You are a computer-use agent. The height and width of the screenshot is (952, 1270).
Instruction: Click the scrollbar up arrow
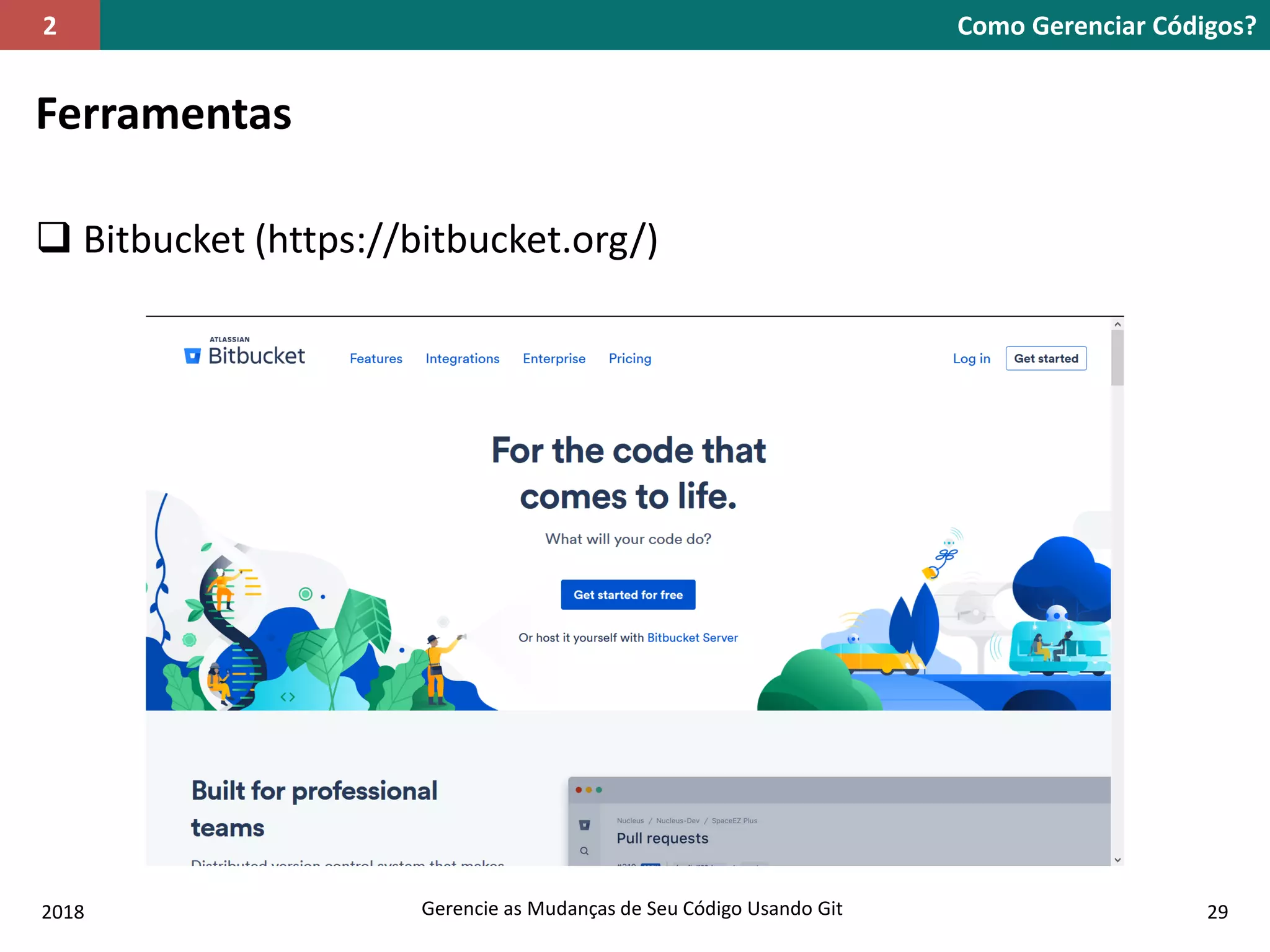(1117, 324)
